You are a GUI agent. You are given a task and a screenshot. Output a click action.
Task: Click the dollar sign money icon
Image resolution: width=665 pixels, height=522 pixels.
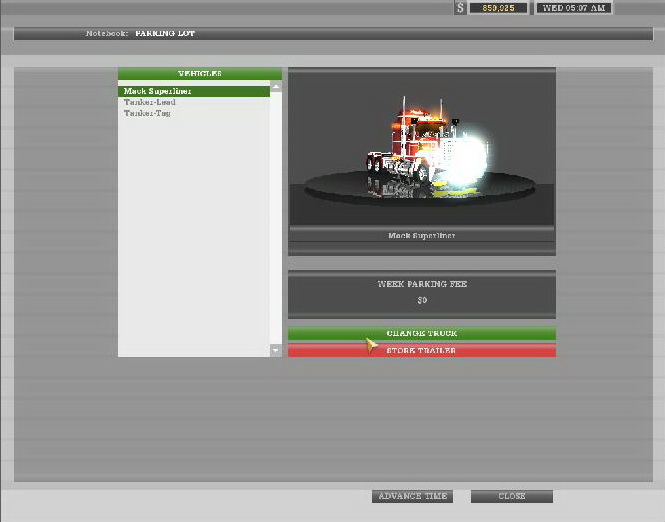[x=460, y=8]
